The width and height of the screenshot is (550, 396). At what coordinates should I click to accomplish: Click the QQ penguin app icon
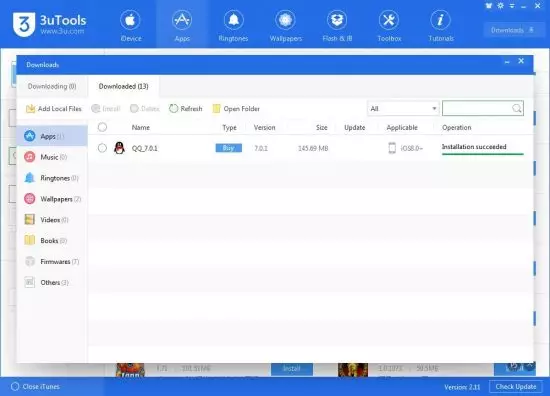tap(119, 148)
